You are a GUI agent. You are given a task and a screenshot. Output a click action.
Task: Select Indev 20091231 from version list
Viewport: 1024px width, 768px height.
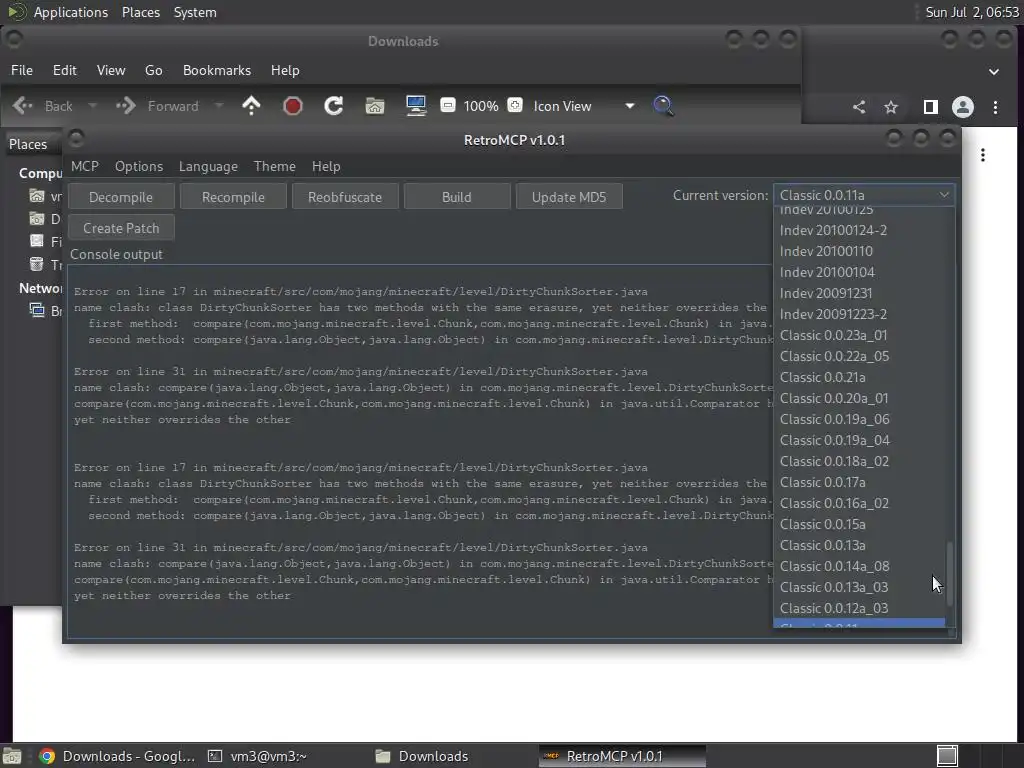859,293
